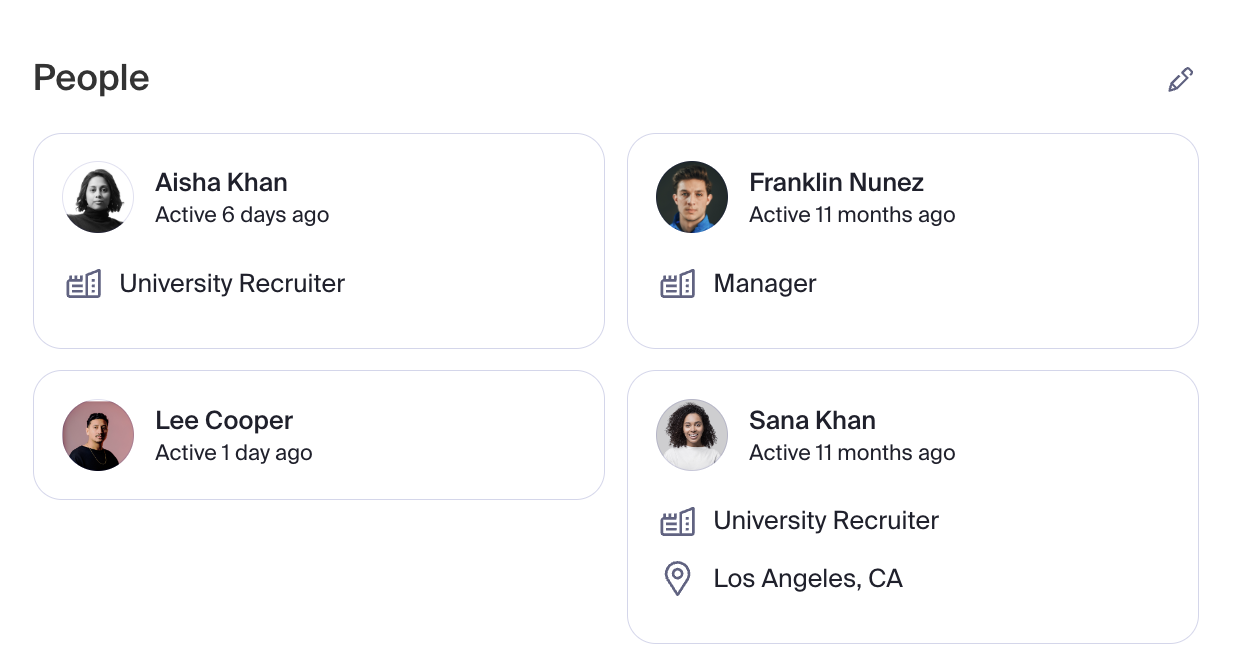The image size is (1254, 672).
Task: Click the building icon in Sana Khan's card
Action: click(678, 521)
